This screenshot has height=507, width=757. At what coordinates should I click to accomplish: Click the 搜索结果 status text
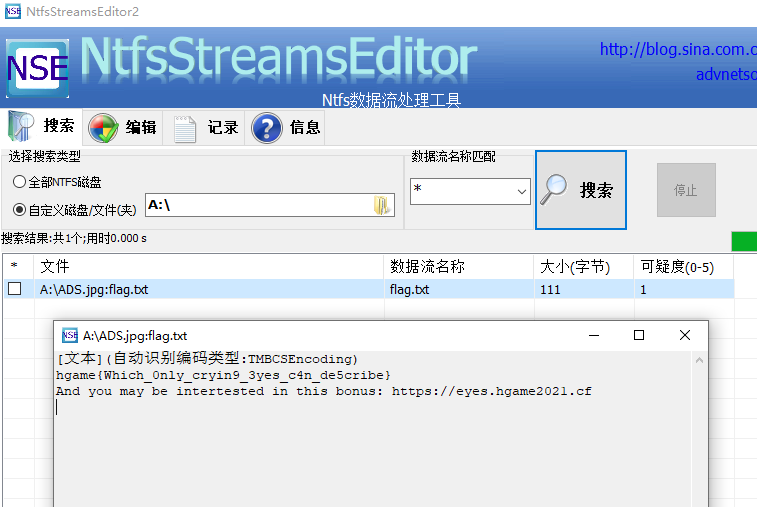[x=73, y=238]
